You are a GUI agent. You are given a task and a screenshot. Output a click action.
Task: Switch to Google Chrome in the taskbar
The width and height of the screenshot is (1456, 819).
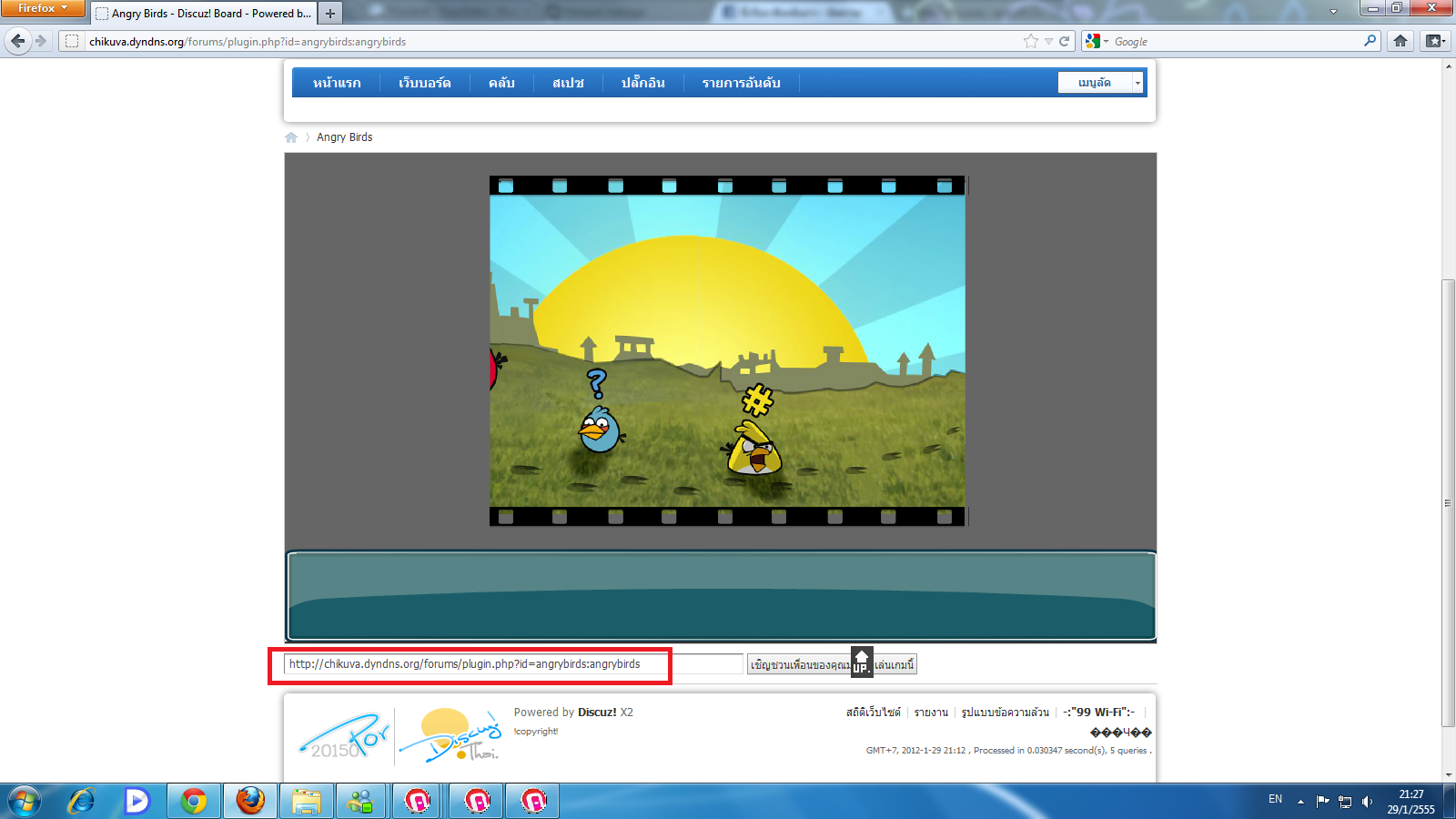tap(193, 801)
